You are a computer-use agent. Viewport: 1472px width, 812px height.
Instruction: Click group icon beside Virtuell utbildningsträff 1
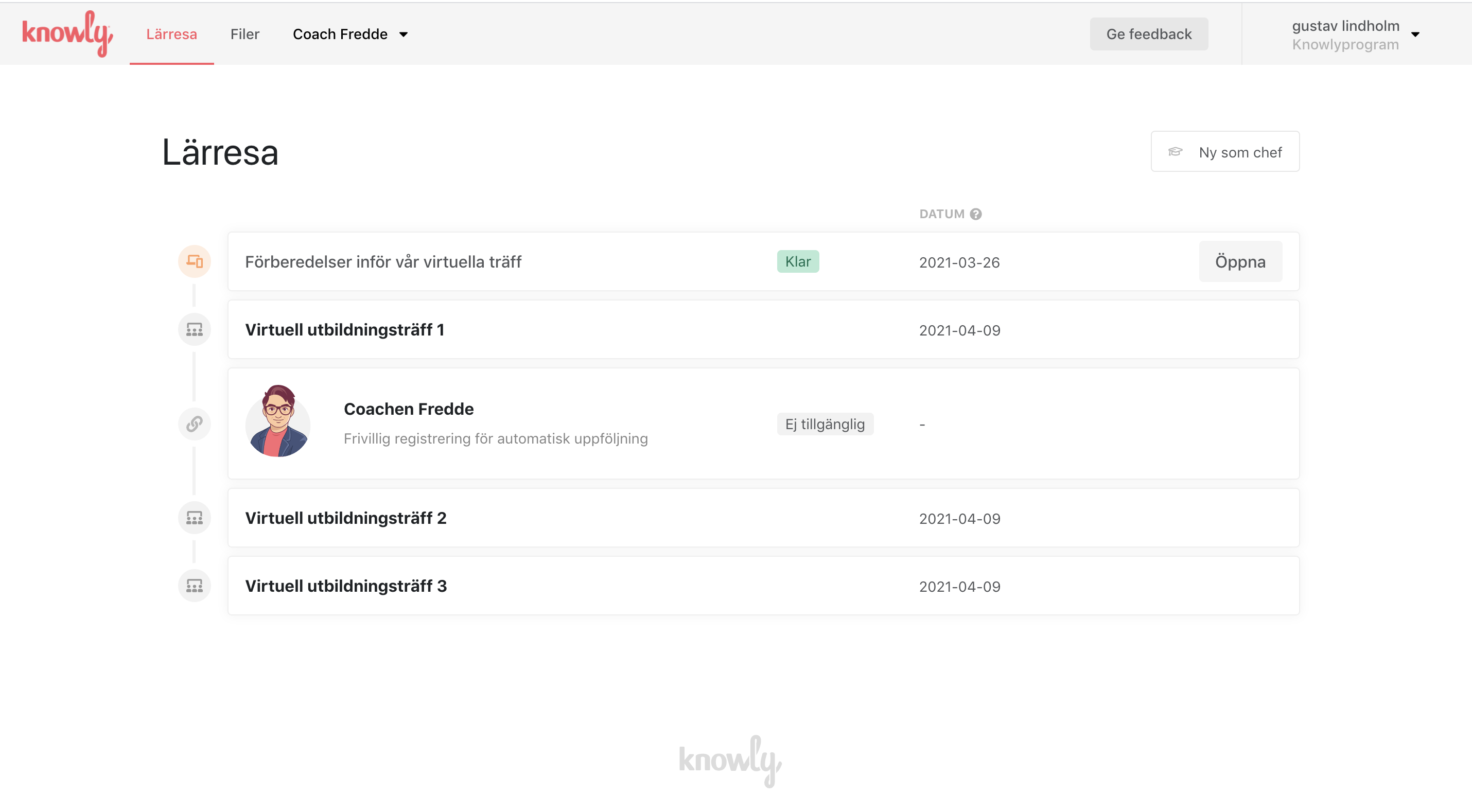coord(194,330)
